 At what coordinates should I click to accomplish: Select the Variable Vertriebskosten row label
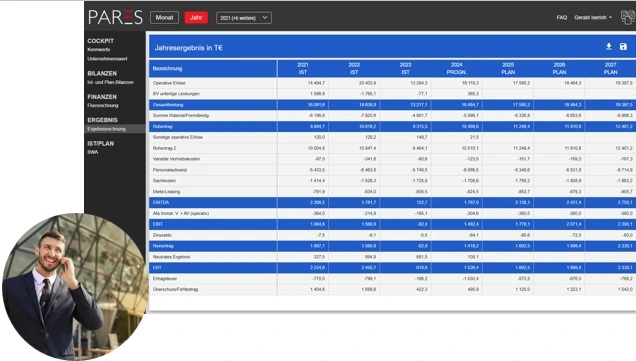tap(176, 159)
